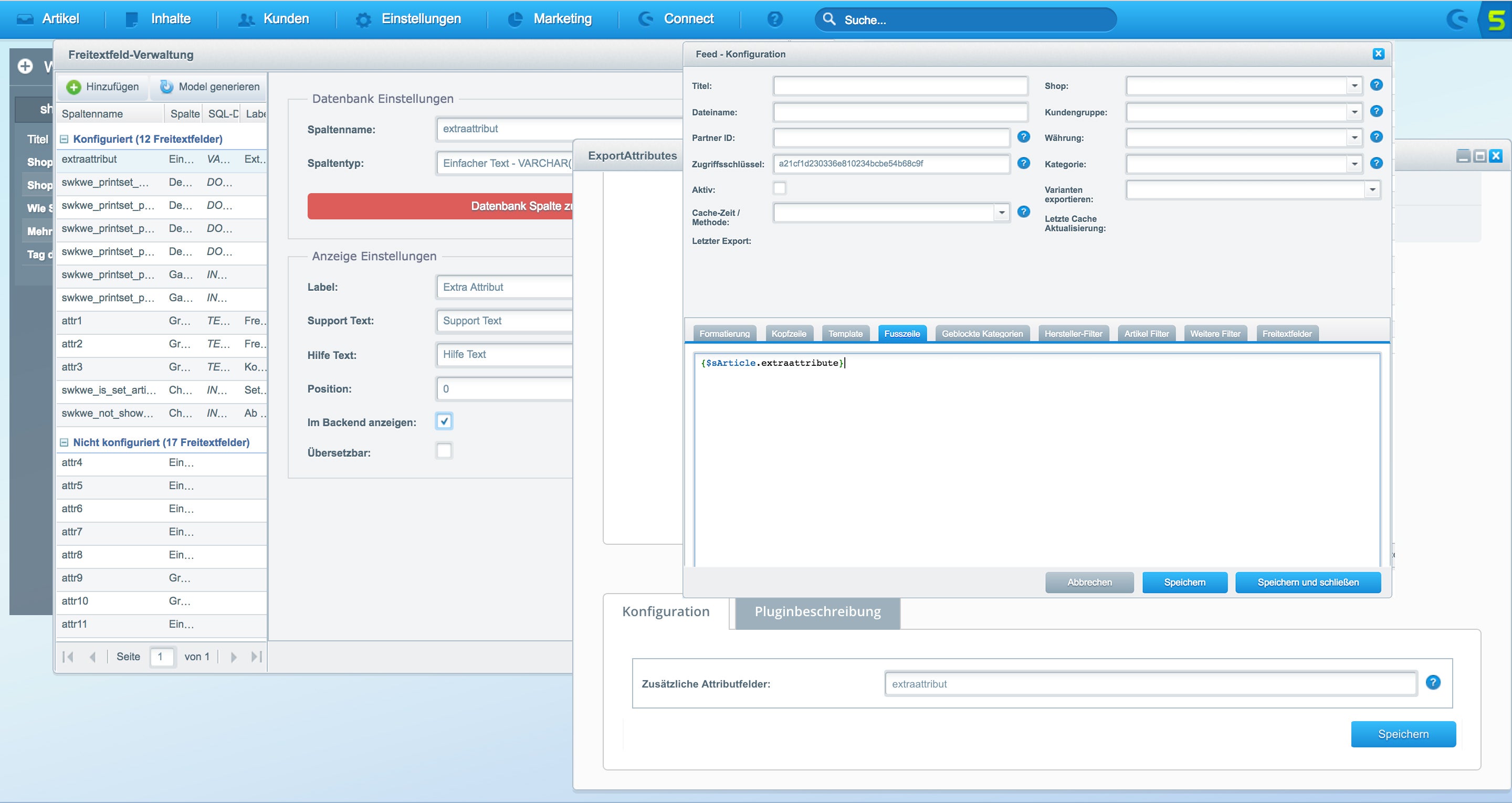Open the Inhalte menu

159,19
